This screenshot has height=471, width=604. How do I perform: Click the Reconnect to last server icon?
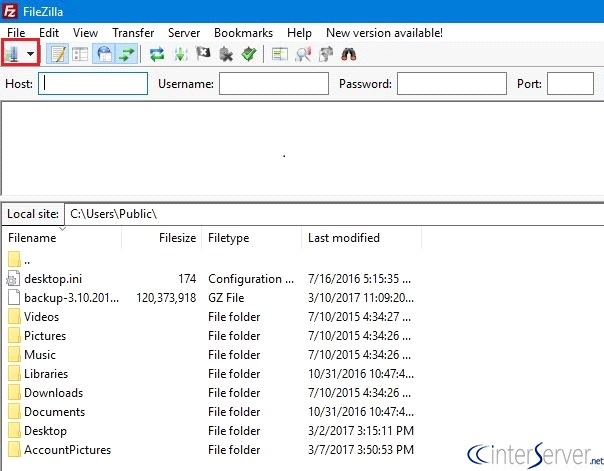click(249, 54)
